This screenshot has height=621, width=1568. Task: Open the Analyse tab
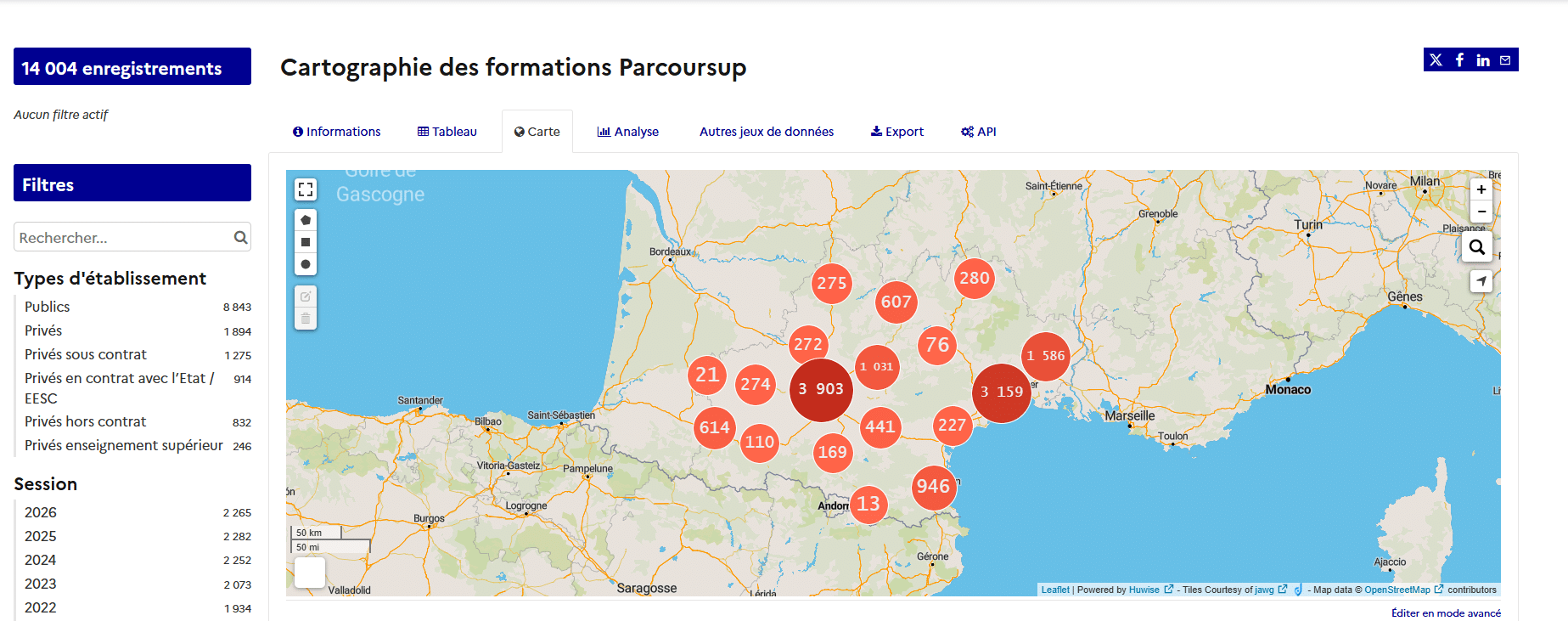(628, 132)
